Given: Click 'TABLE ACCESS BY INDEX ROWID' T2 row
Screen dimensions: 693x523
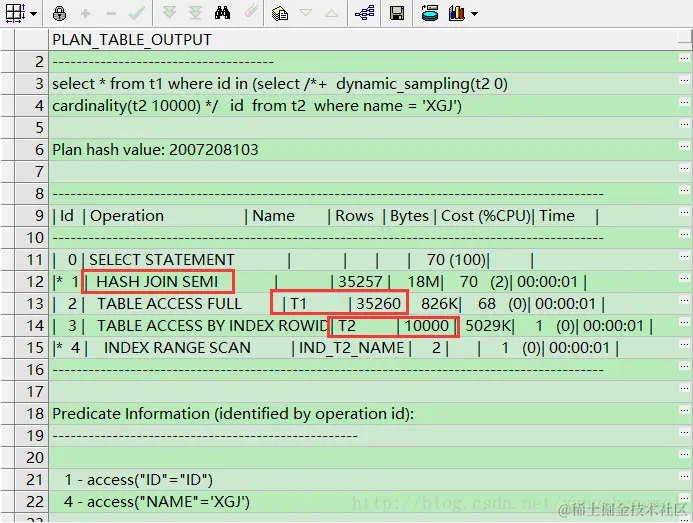Looking at the screenshot, I should (x=363, y=326).
